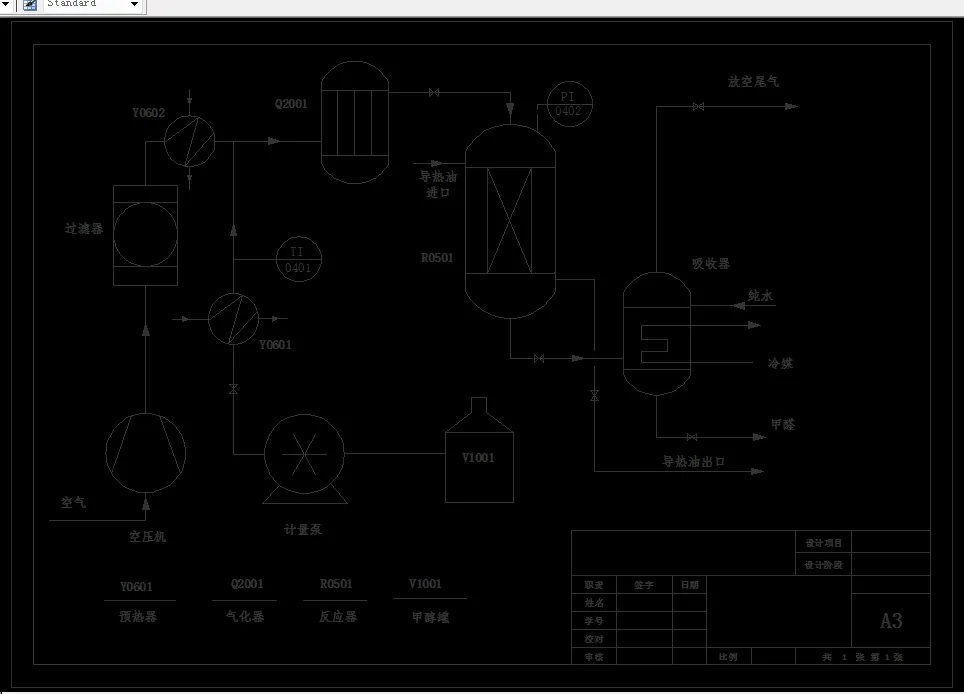Click the 设计阶段 title block cell

tap(823, 565)
